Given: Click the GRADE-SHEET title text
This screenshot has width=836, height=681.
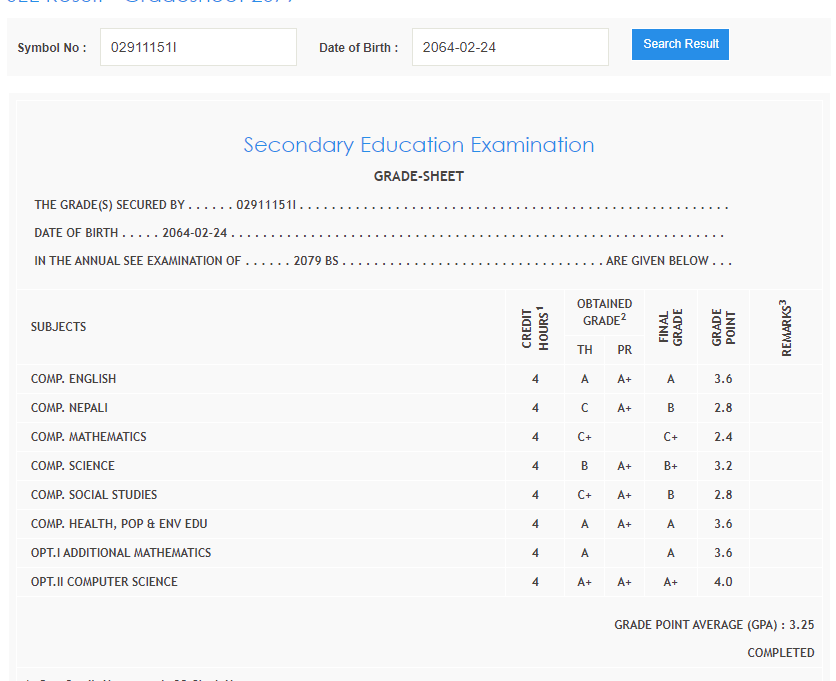Looking at the screenshot, I should [419, 176].
